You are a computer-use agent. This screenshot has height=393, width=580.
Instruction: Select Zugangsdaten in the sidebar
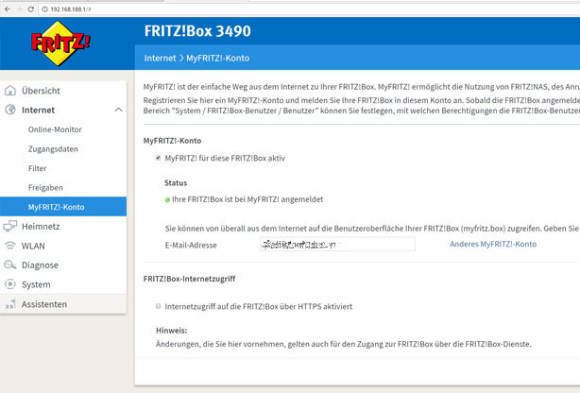[x=53, y=149]
